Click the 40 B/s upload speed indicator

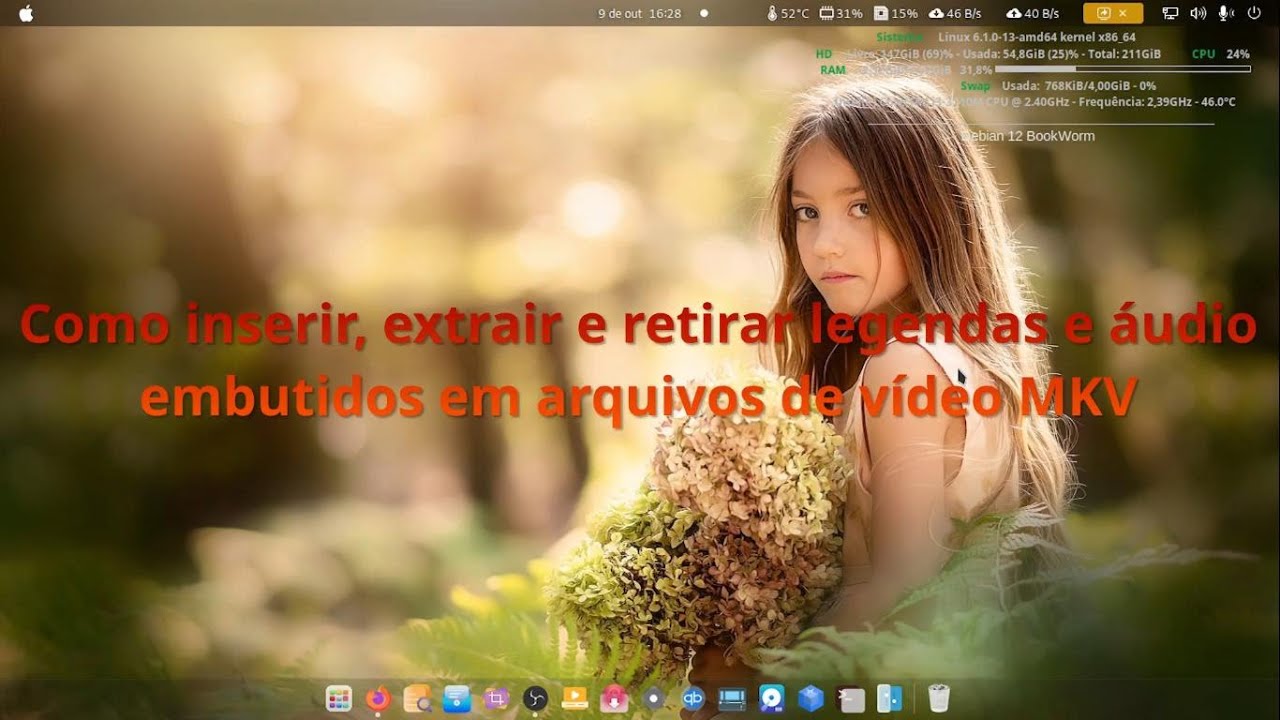click(1033, 13)
